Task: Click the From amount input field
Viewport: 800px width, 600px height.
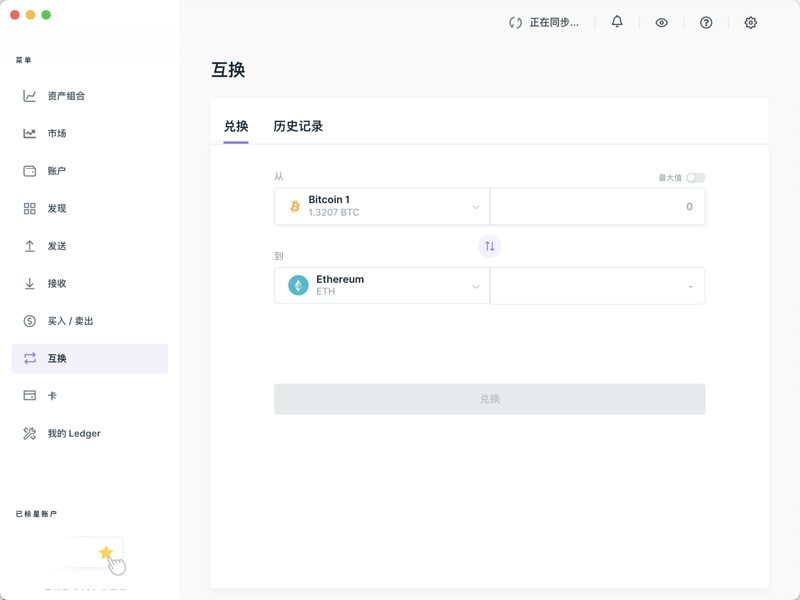Action: pos(597,206)
